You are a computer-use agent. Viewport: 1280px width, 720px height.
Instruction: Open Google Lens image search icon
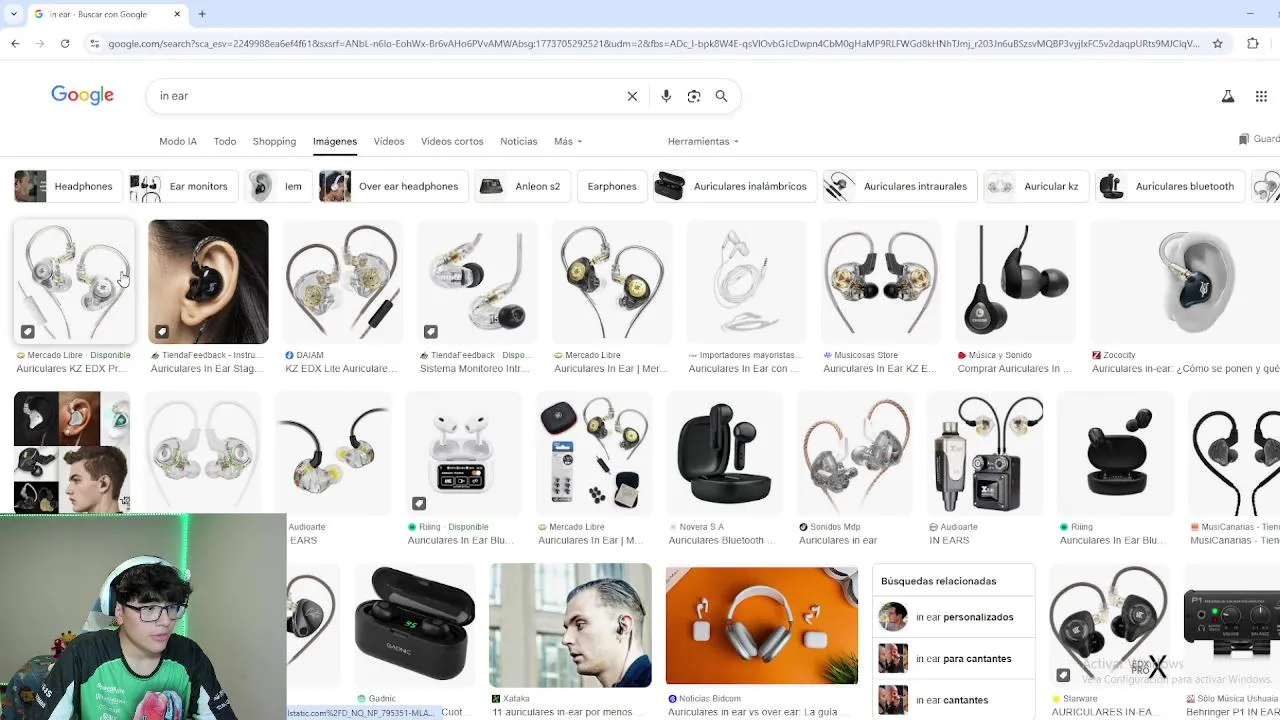[x=694, y=96]
